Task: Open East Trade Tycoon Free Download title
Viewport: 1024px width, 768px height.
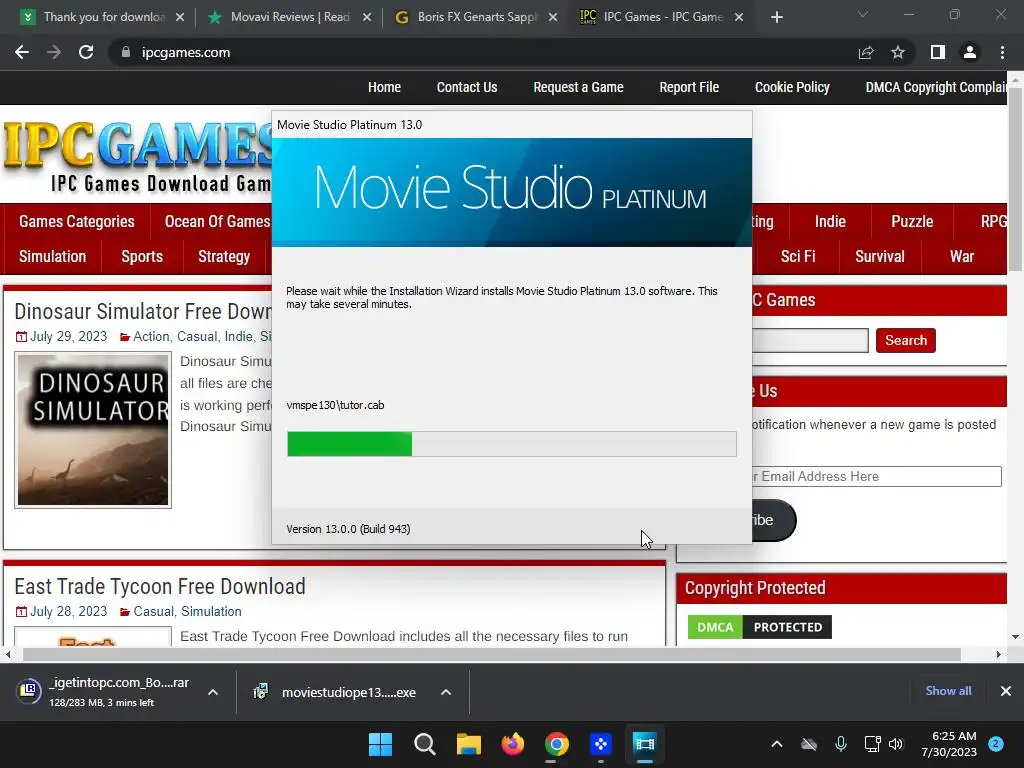Action: [160, 586]
